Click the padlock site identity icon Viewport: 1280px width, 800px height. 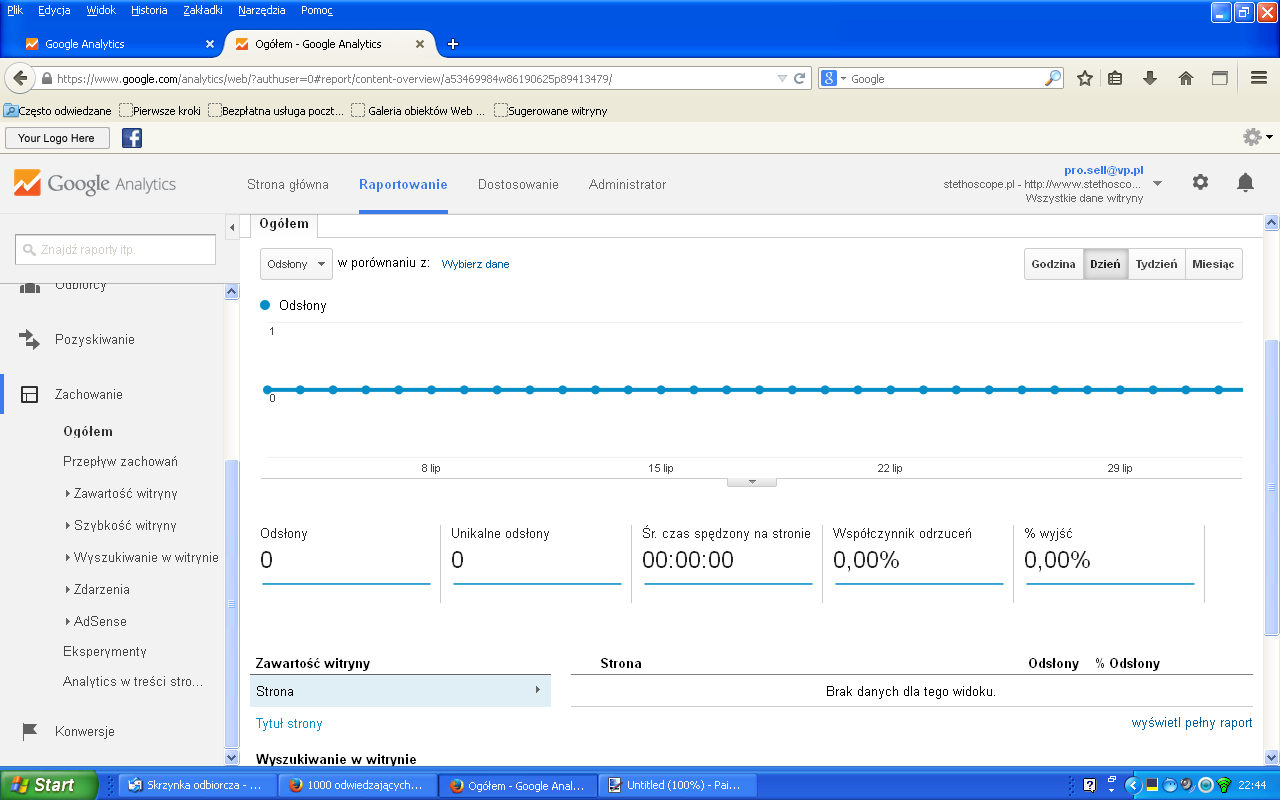coord(46,78)
